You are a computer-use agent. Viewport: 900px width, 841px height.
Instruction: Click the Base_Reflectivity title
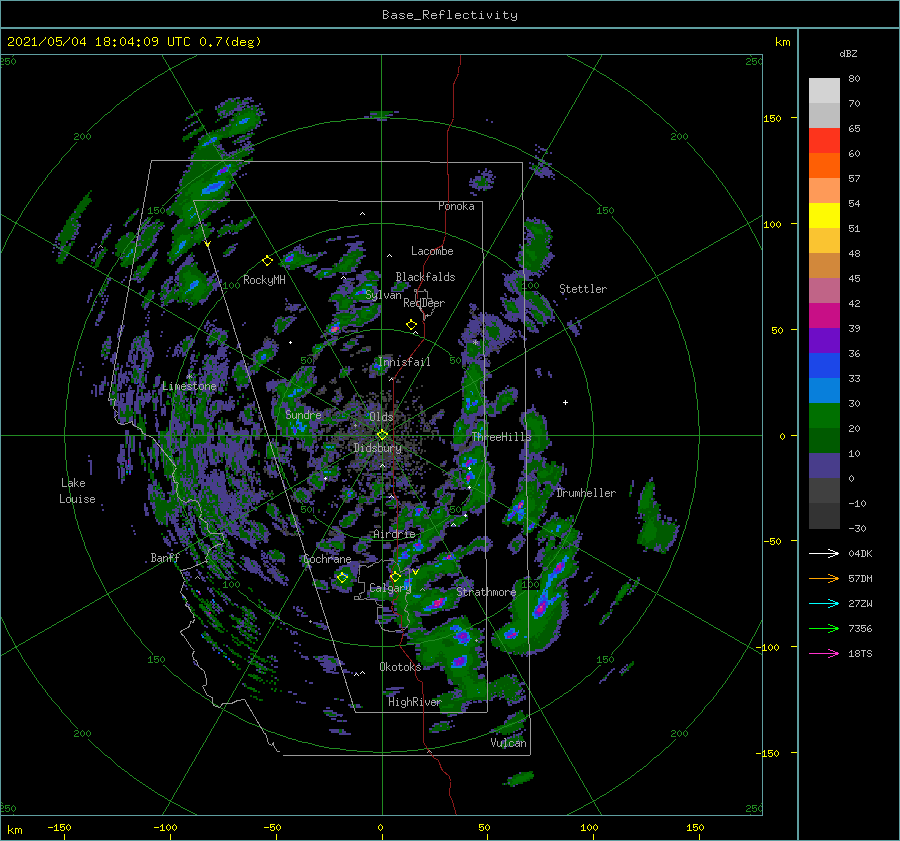point(450,15)
